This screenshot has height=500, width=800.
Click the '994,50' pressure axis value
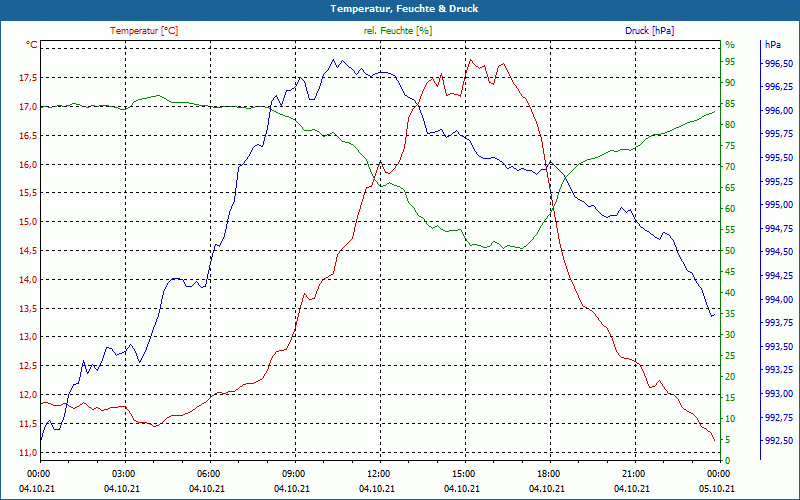(x=779, y=252)
